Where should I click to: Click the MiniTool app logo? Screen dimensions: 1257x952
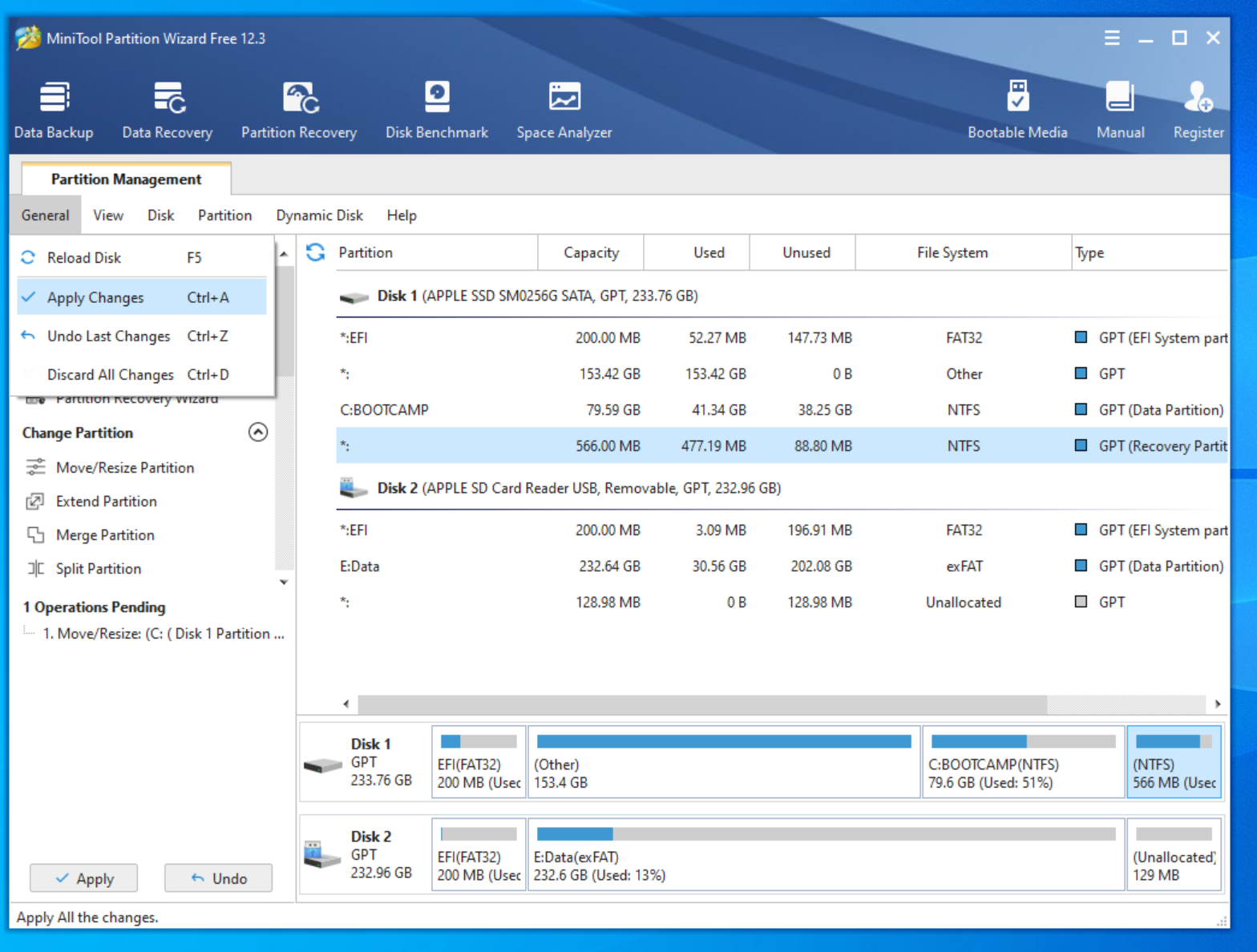click(x=27, y=38)
